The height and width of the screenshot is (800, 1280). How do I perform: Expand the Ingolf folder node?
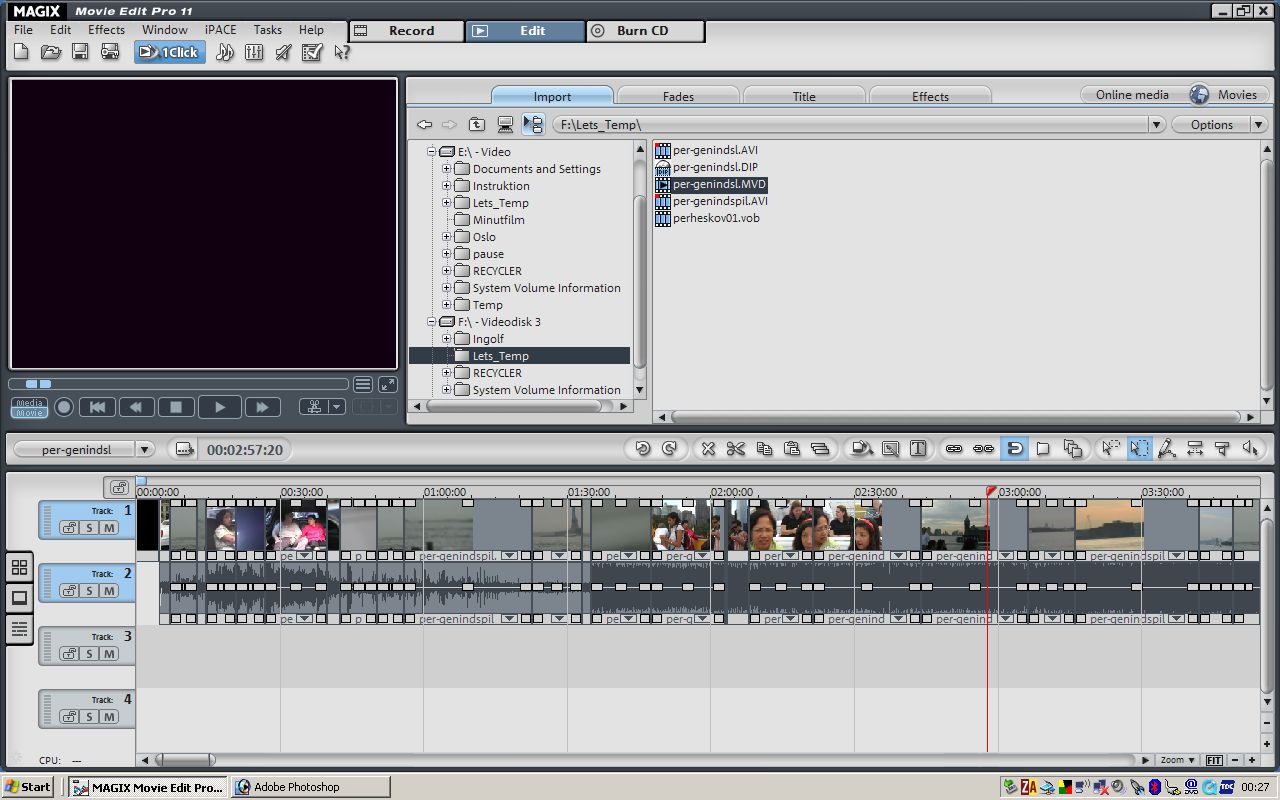coord(447,339)
